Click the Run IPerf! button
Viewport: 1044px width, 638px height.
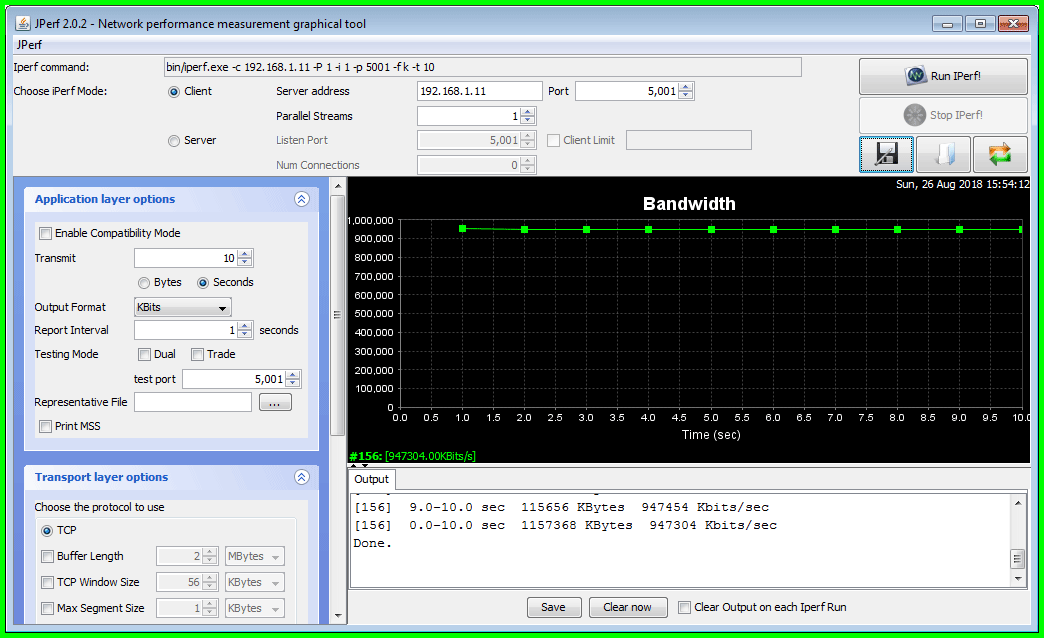pos(943,76)
